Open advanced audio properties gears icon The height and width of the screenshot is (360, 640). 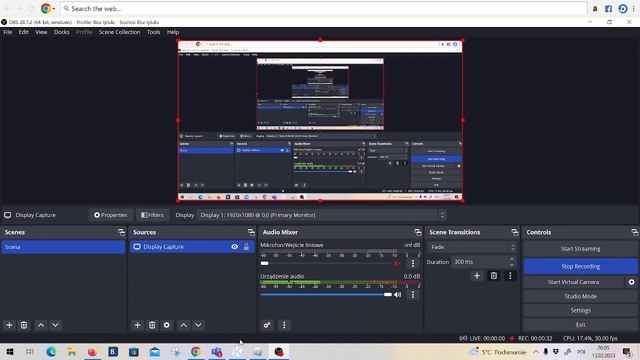(x=267, y=325)
